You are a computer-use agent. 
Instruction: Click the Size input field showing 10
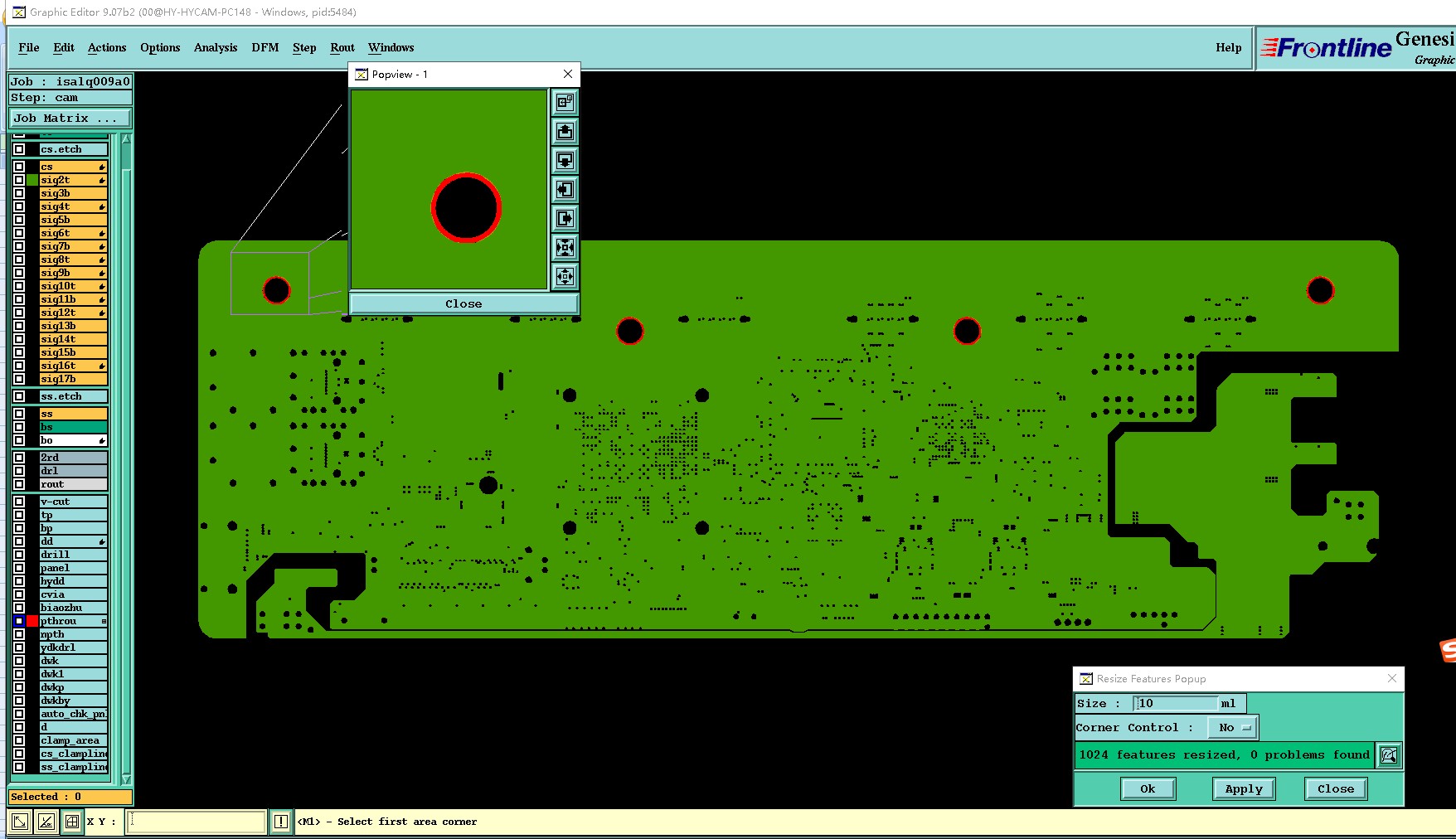tap(1175, 703)
